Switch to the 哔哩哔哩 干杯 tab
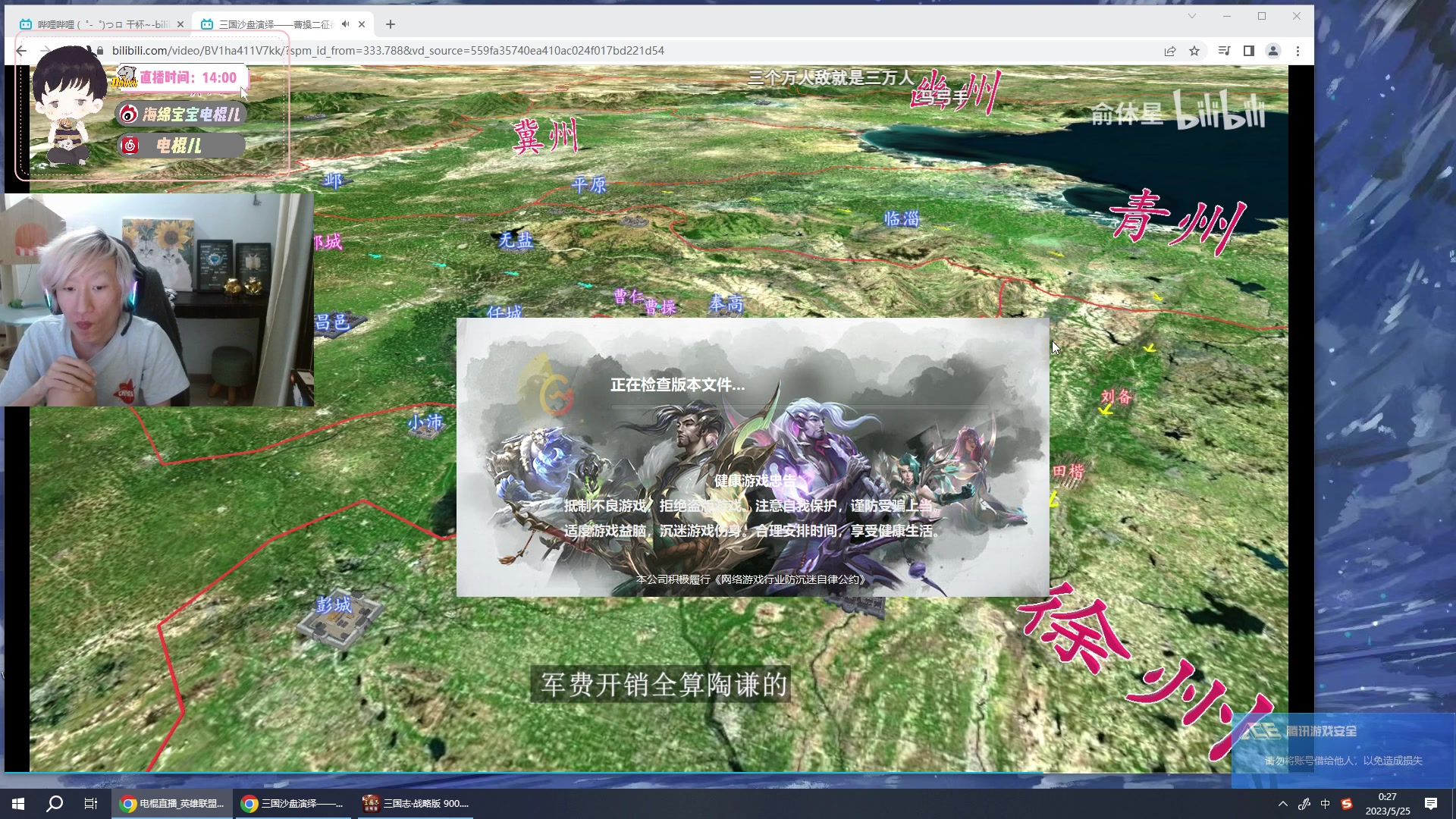The height and width of the screenshot is (819, 1456). click(x=102, y=24)
